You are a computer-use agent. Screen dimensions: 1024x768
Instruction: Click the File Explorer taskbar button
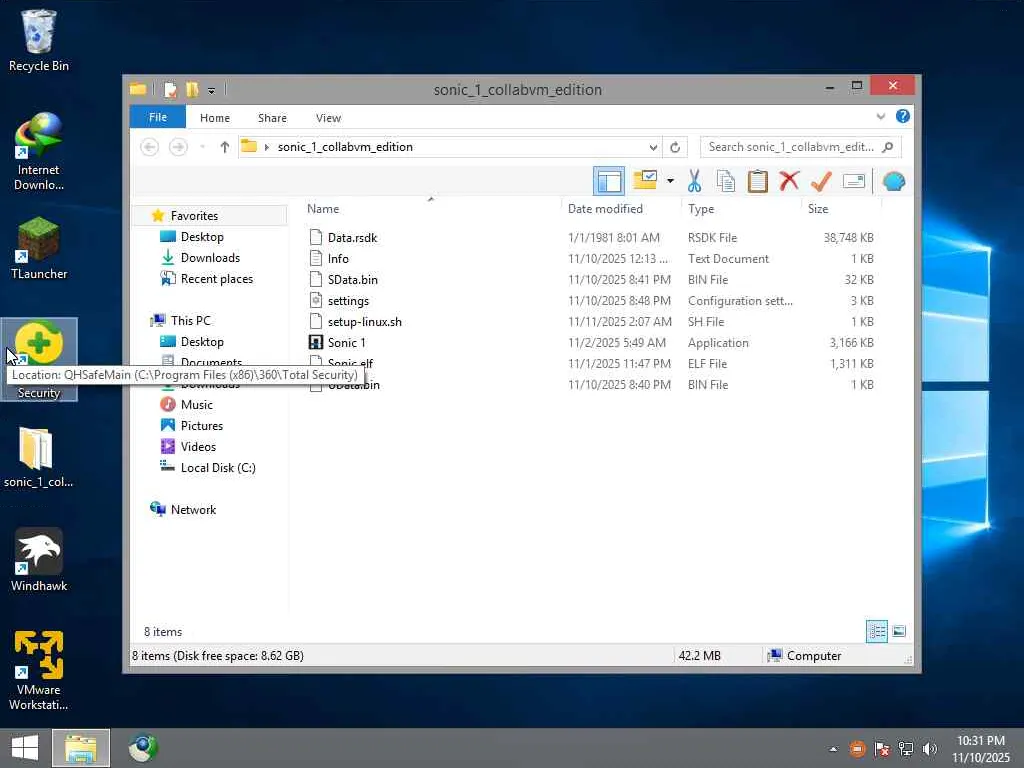(81, 748)
